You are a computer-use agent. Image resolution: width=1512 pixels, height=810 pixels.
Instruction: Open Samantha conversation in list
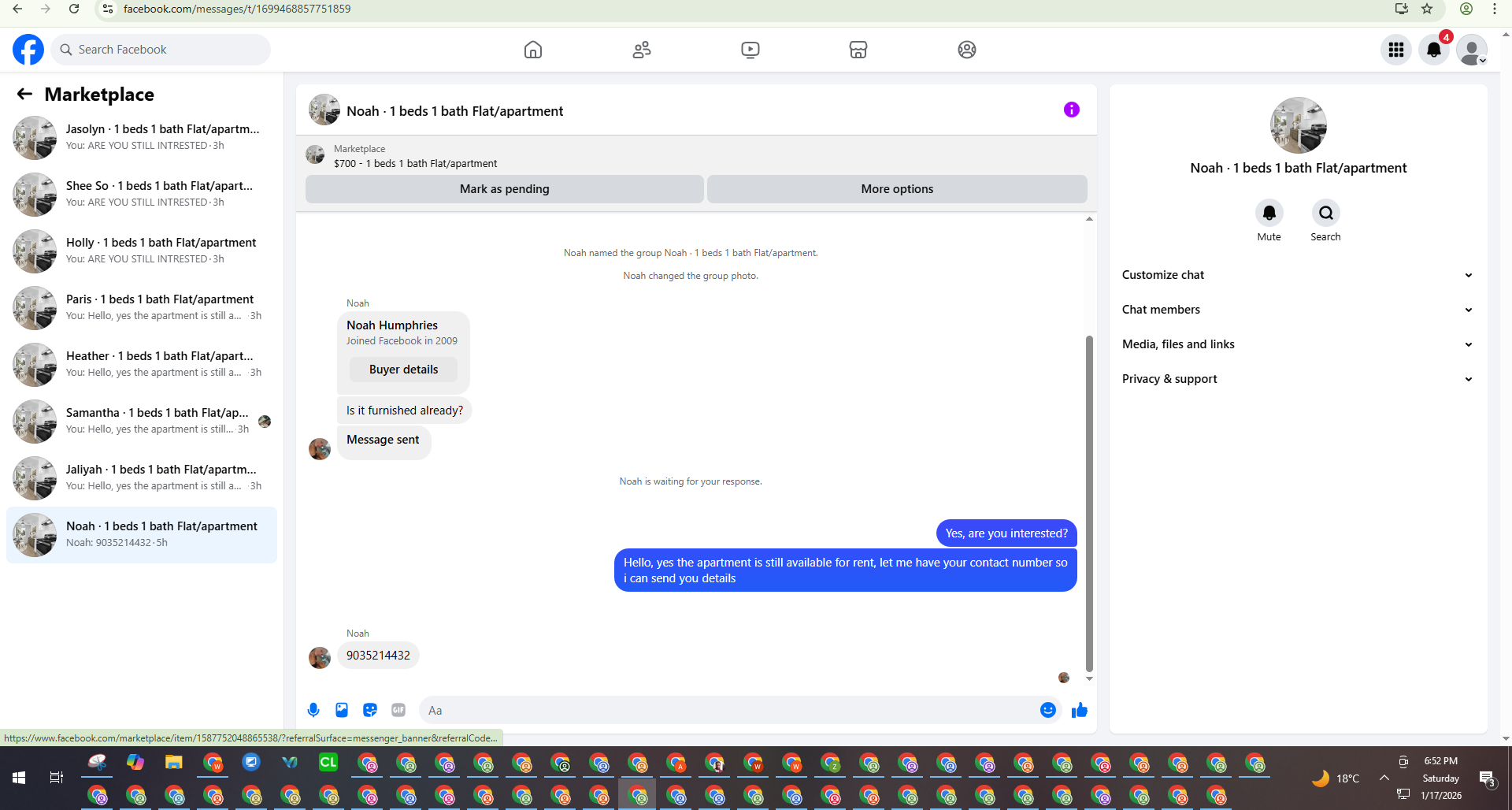click(142, 421)
